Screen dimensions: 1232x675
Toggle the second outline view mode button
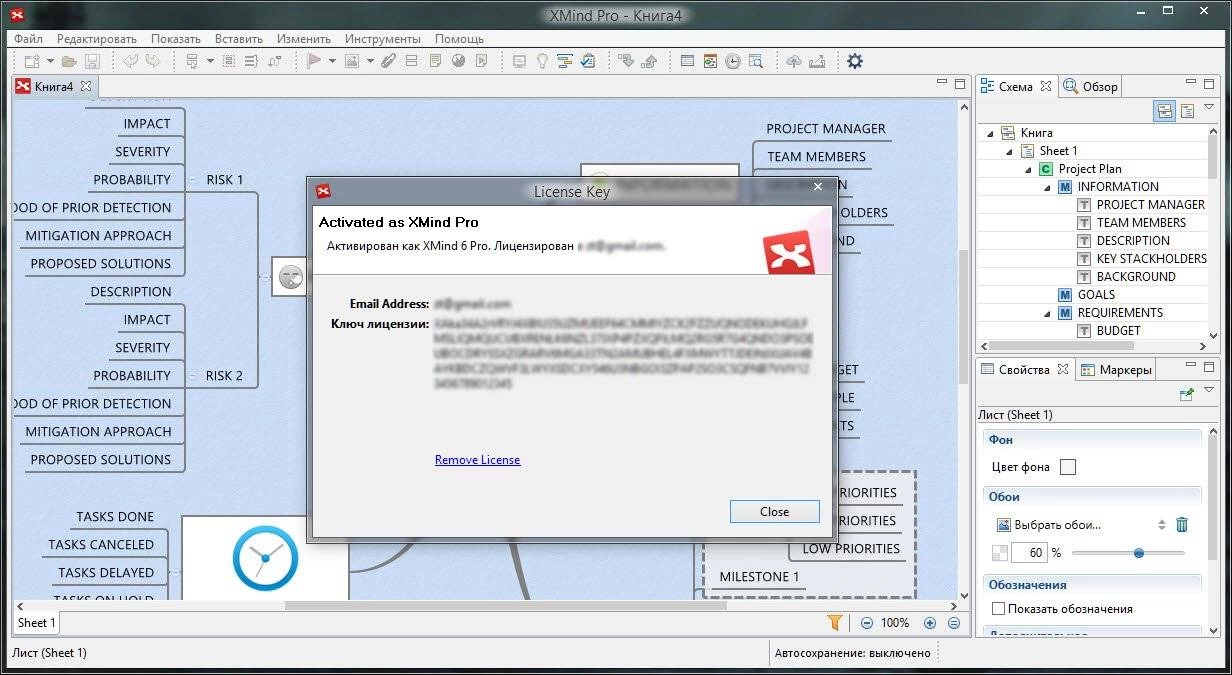tap(1187, 111)
